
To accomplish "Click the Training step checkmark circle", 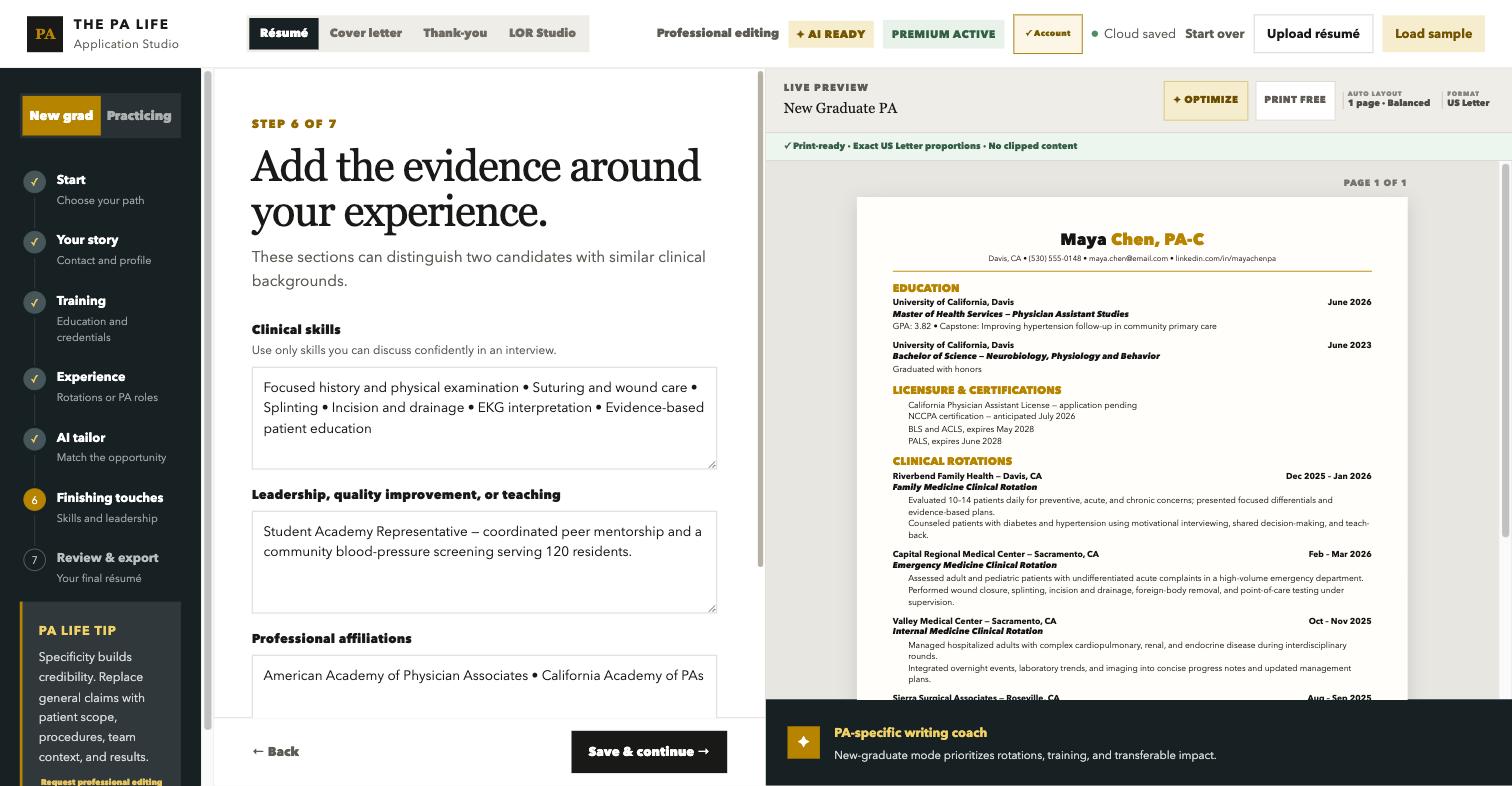I will pyautogui.click(x=34, y=302).
